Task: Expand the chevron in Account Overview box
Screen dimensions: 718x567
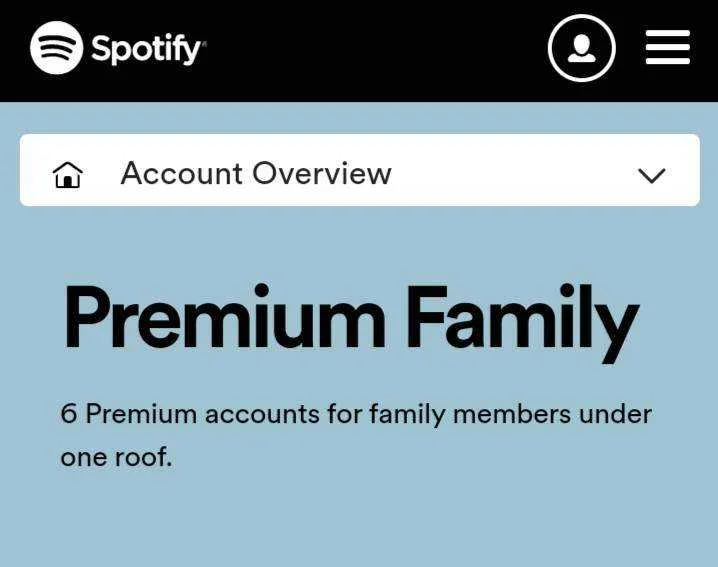Action: (x=652, y=175)
